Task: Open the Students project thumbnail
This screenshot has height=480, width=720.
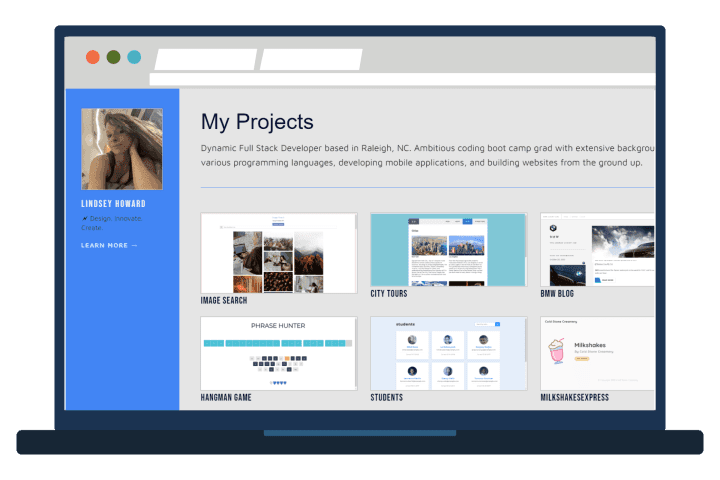Action: (x=449, y=353)
